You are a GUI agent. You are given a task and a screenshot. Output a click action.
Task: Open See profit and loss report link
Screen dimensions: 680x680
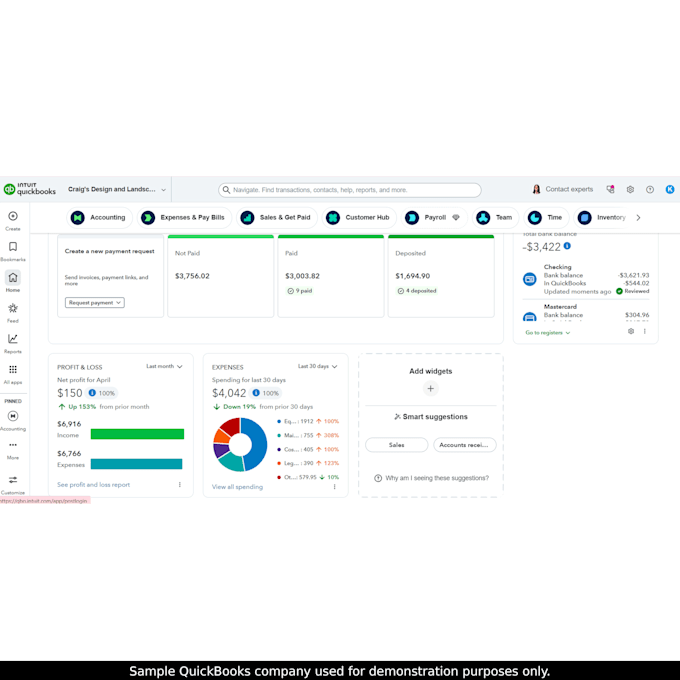point(93,484)
